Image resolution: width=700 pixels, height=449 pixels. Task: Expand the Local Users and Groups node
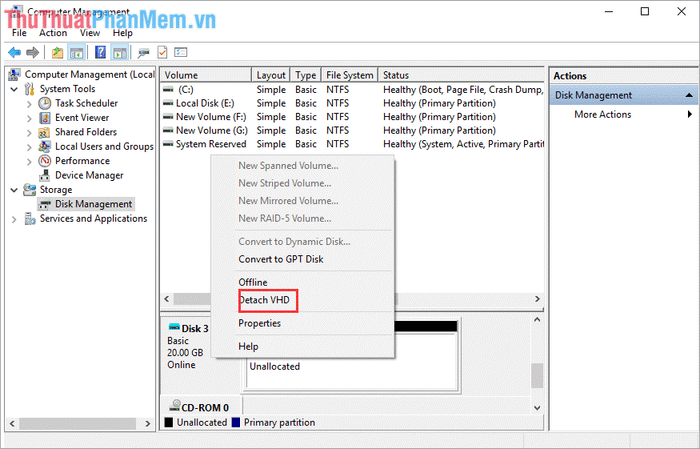click(29, 147)
